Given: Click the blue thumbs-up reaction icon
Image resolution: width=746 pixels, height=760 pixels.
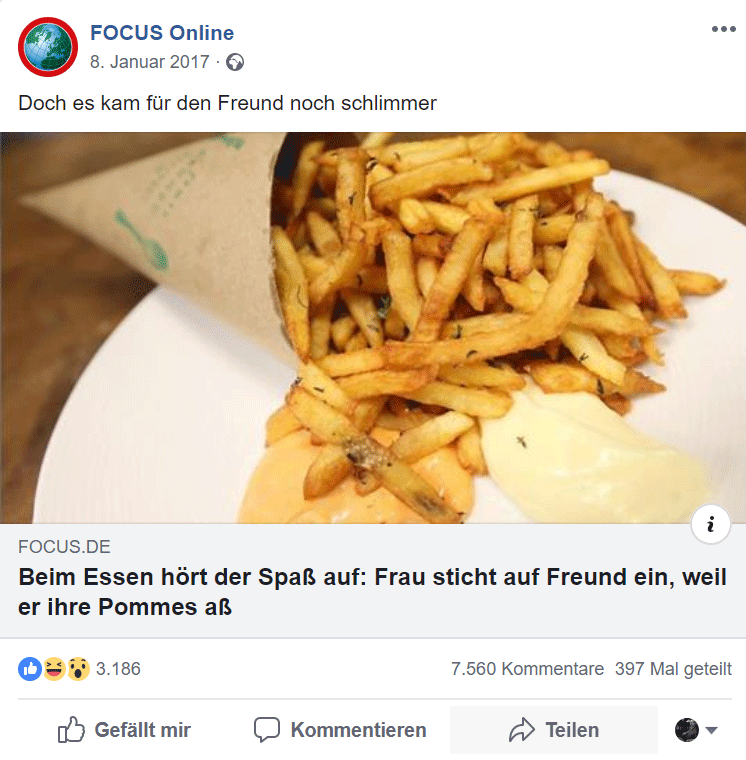Looking at the screenshot, I should pyautogui.click(x=30, y=669).
